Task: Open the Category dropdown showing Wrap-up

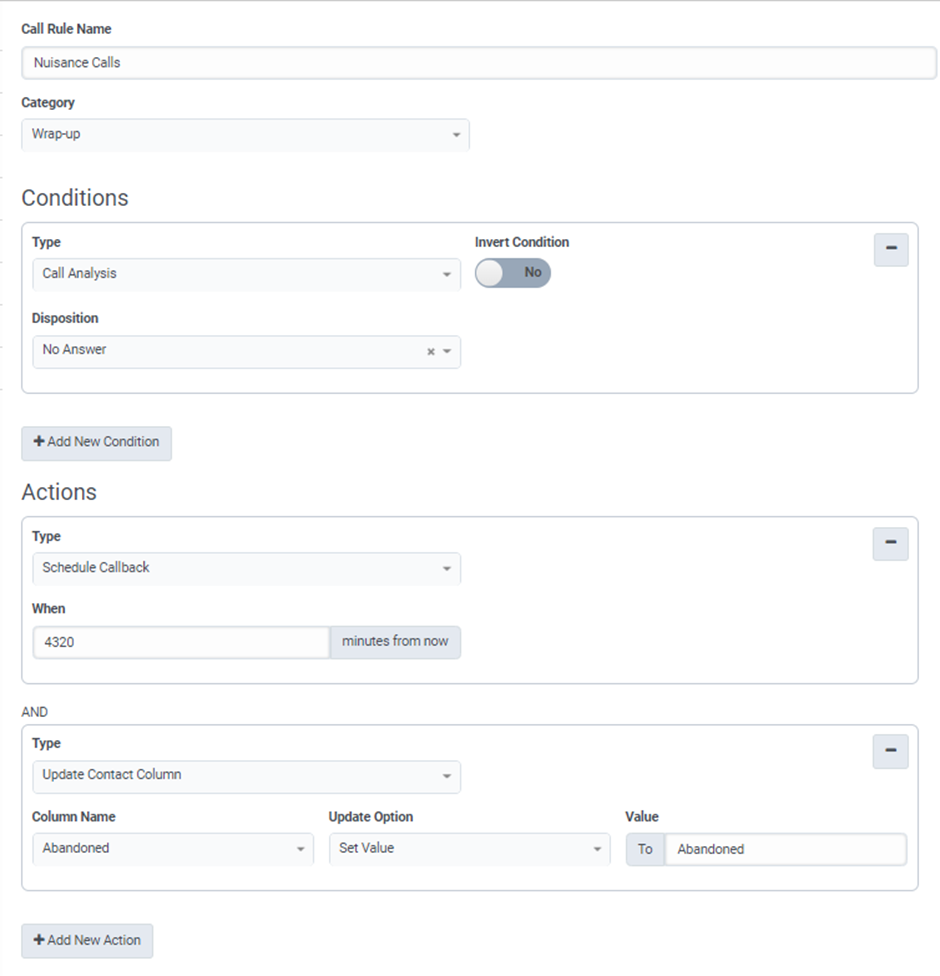Action: pos(245,134)
